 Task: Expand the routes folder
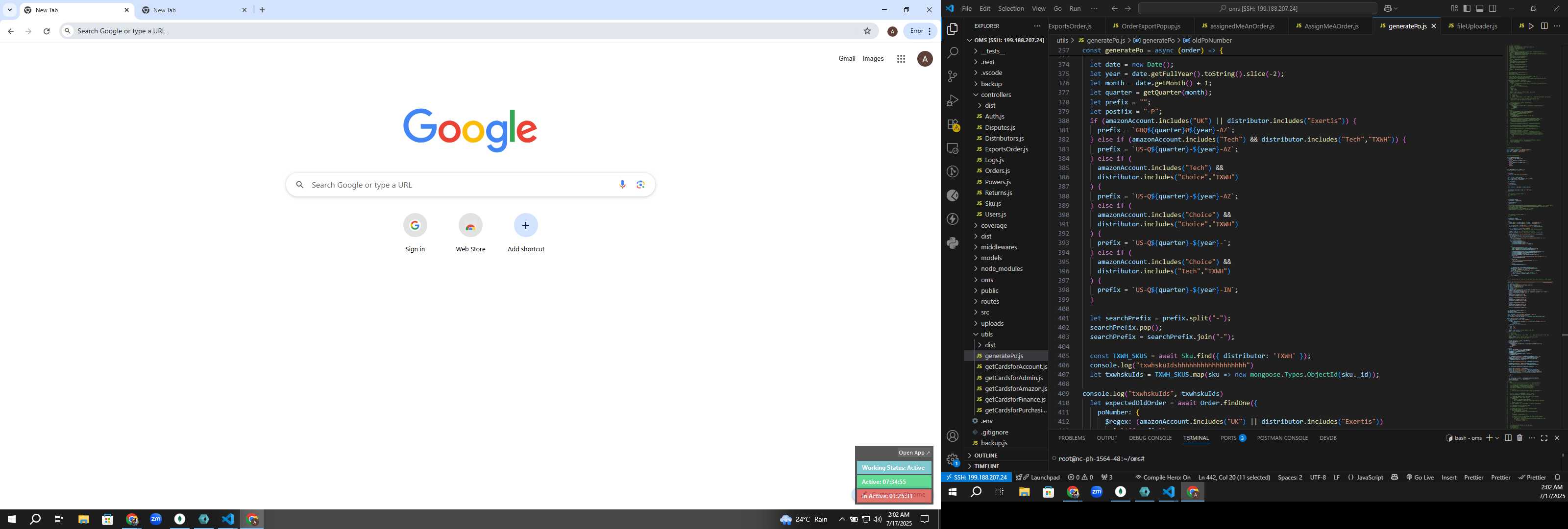(x=990, y=301)
